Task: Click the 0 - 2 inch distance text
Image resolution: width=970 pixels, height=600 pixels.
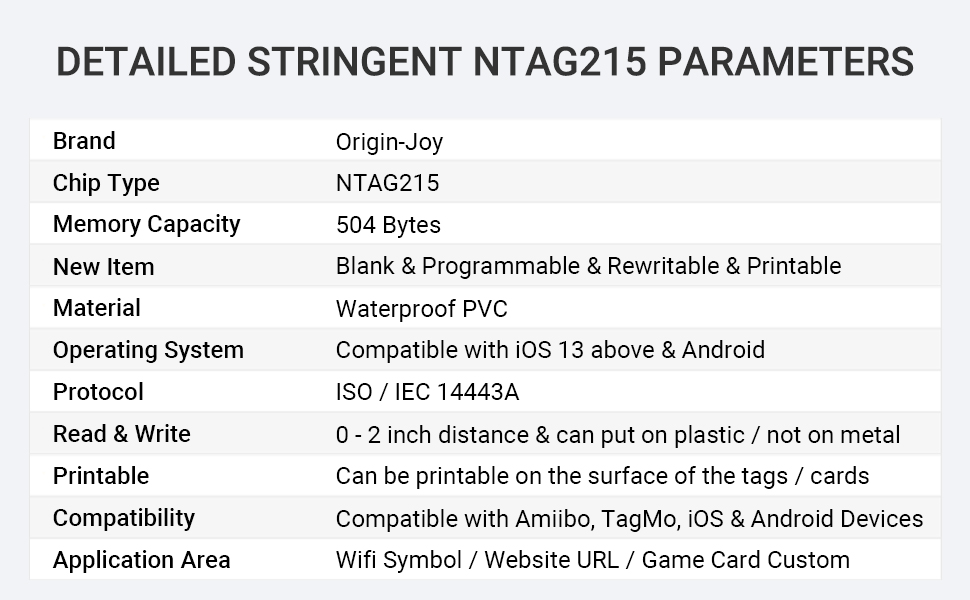Action: (x=432, y=435)
